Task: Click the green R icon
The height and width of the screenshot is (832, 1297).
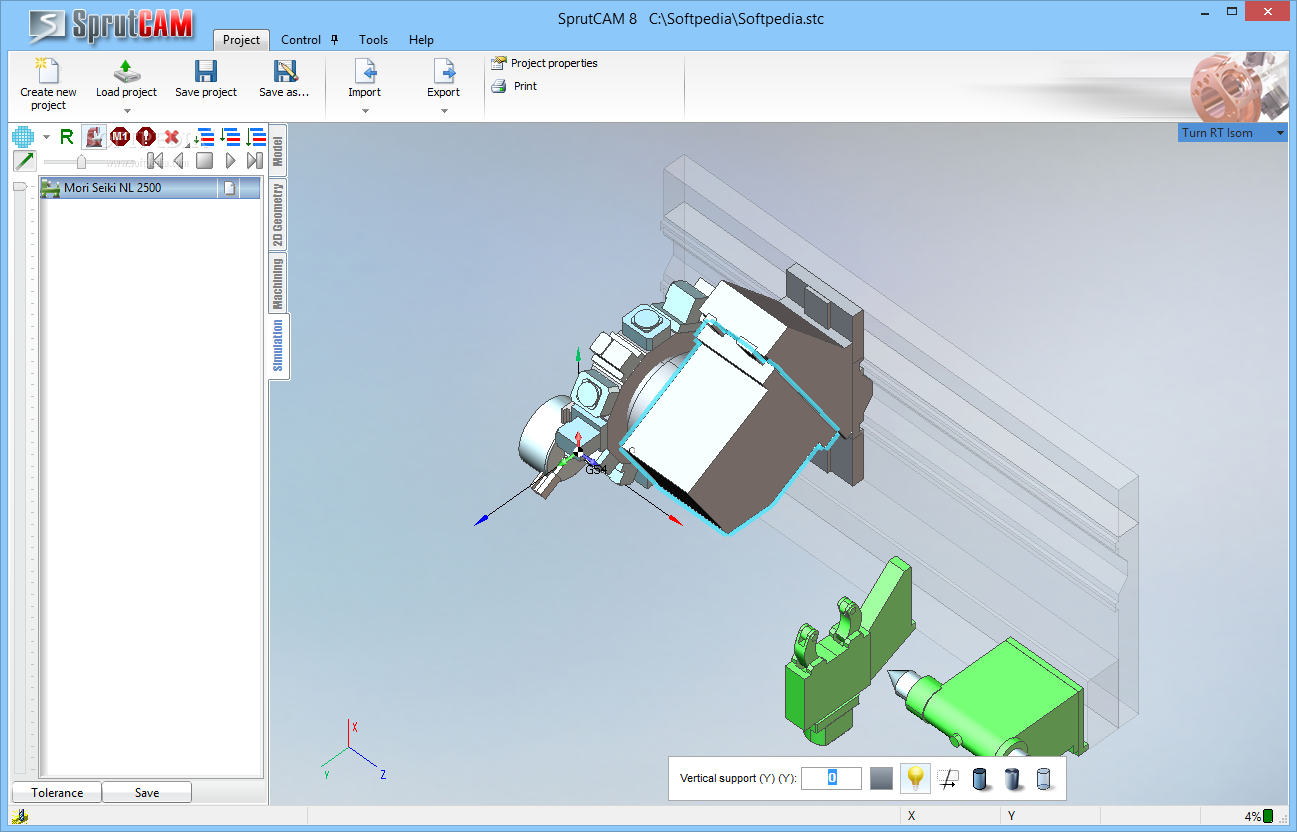Action: coord(67,137)
